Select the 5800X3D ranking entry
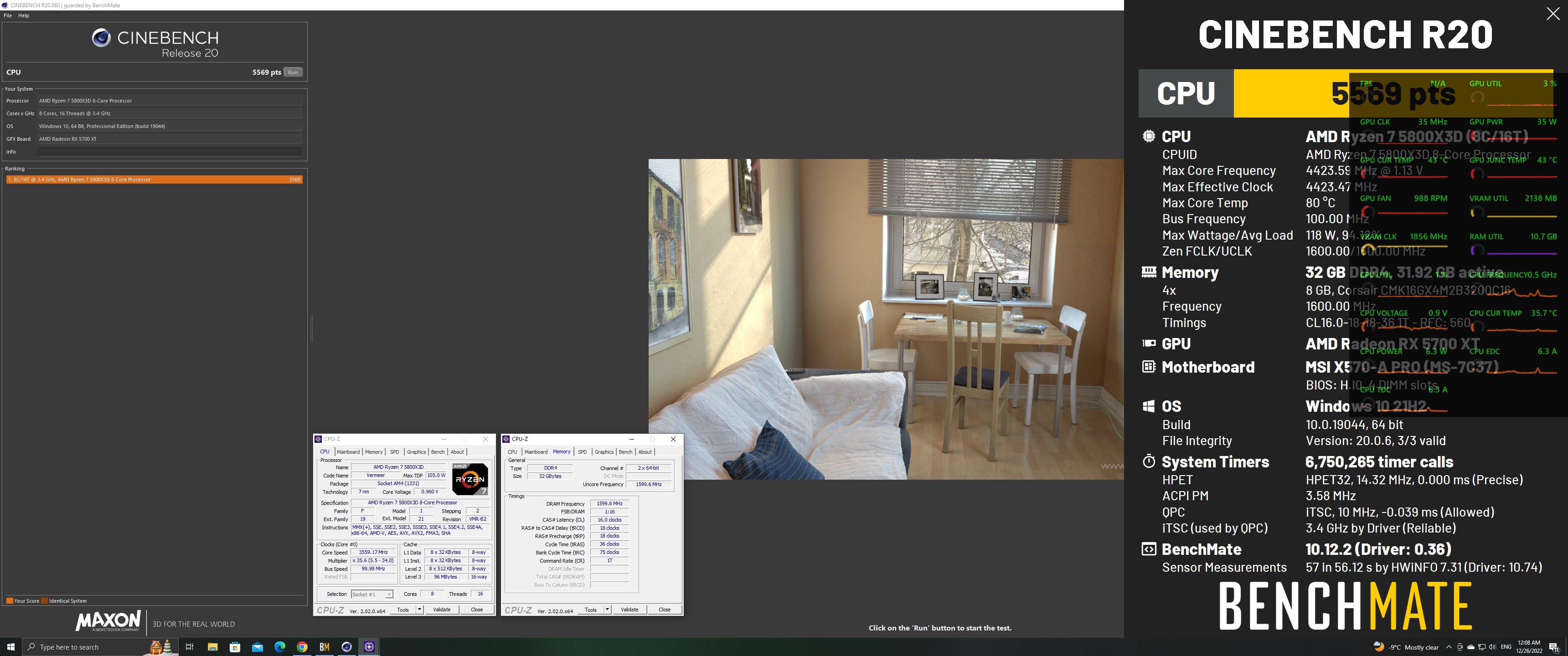The image size is (1568, 656). 154,179
